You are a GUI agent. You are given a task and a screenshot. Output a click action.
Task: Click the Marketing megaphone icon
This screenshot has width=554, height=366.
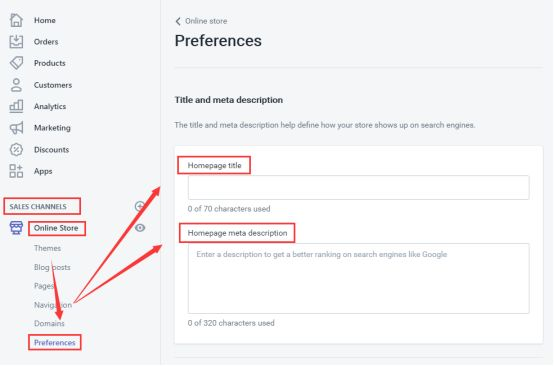tap(16, 128)
